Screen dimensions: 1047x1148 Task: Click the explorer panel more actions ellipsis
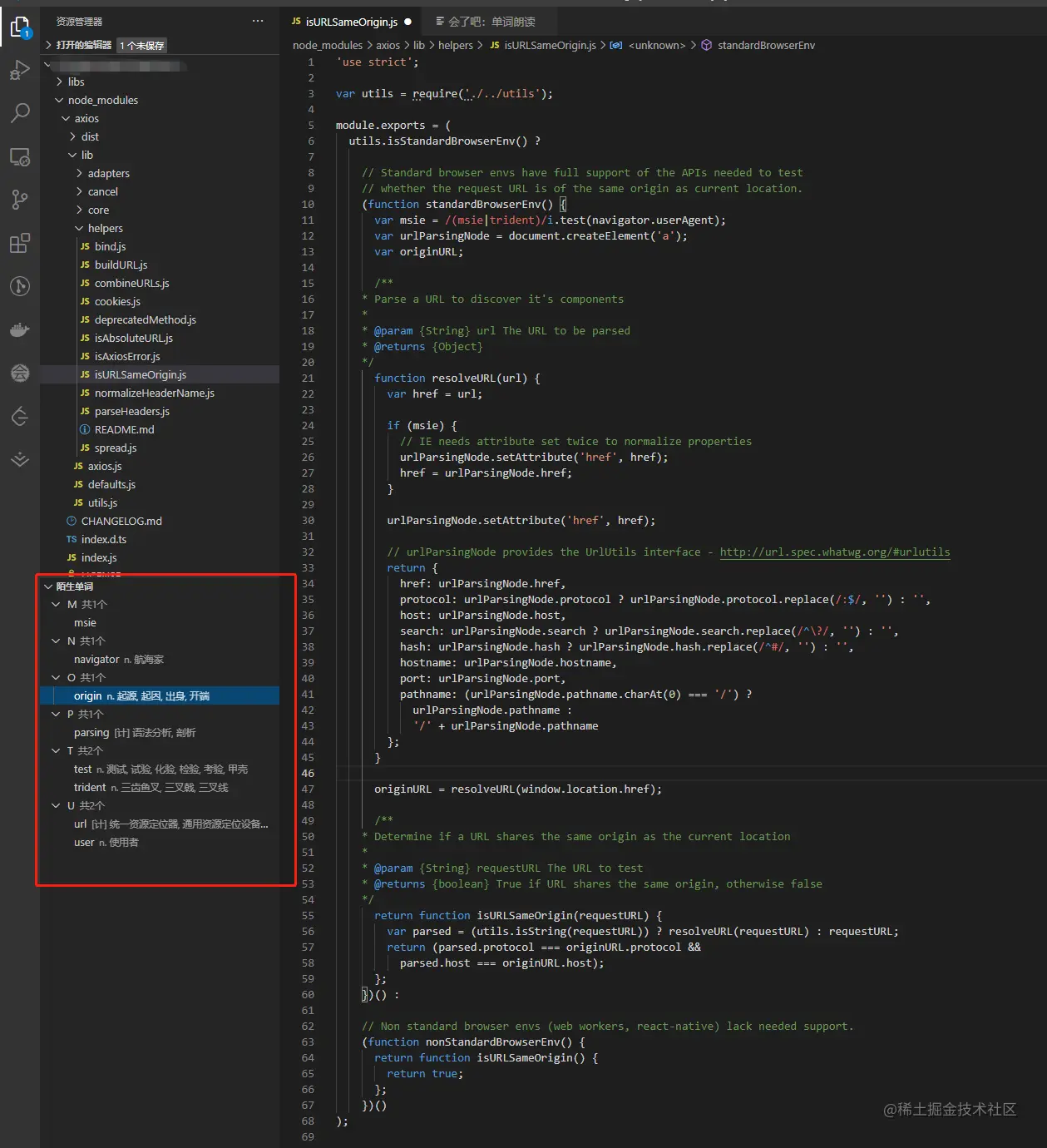258,21
